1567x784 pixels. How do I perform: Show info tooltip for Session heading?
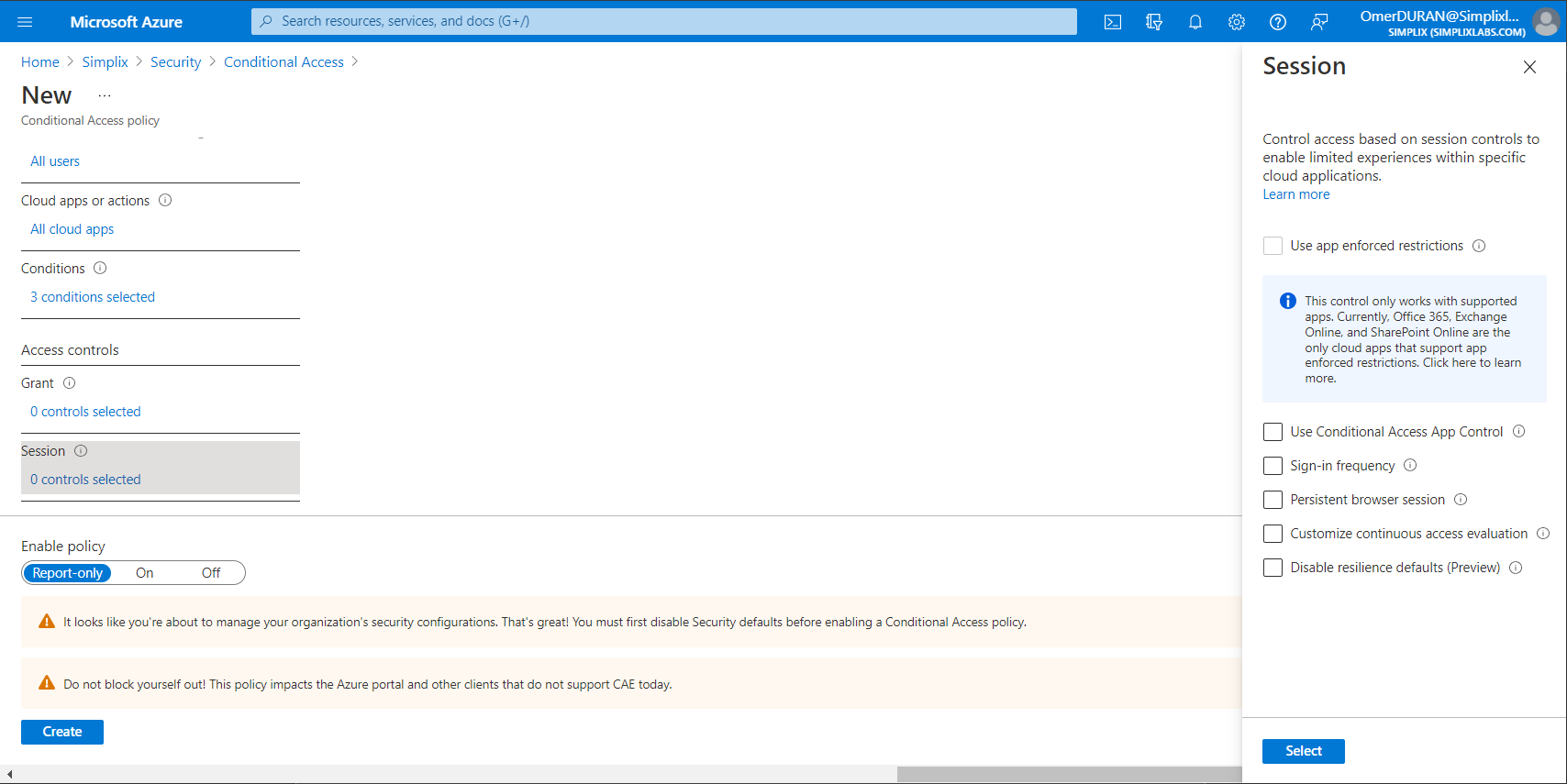point(81,450)
